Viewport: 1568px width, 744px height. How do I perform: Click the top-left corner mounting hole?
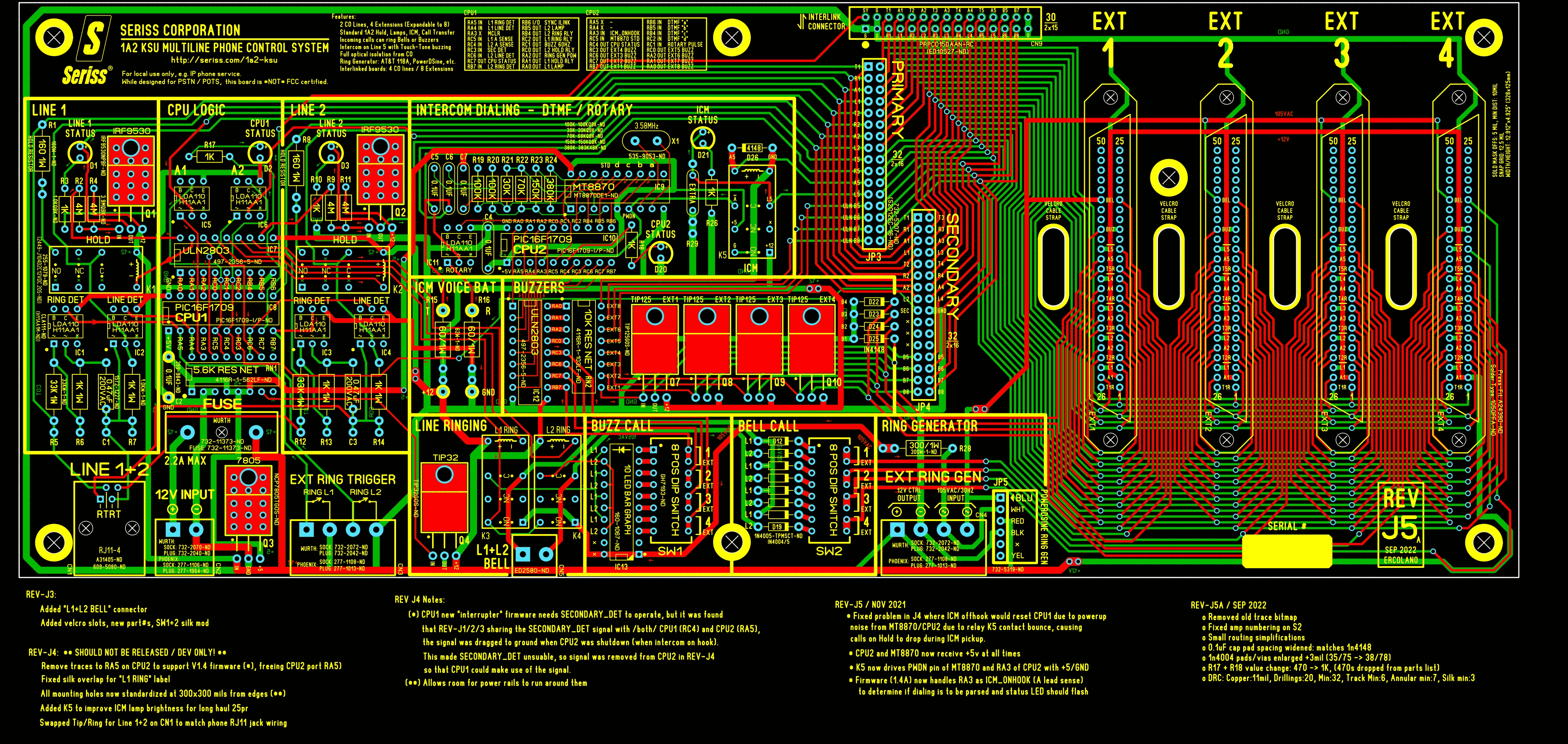tap(53, 38)
